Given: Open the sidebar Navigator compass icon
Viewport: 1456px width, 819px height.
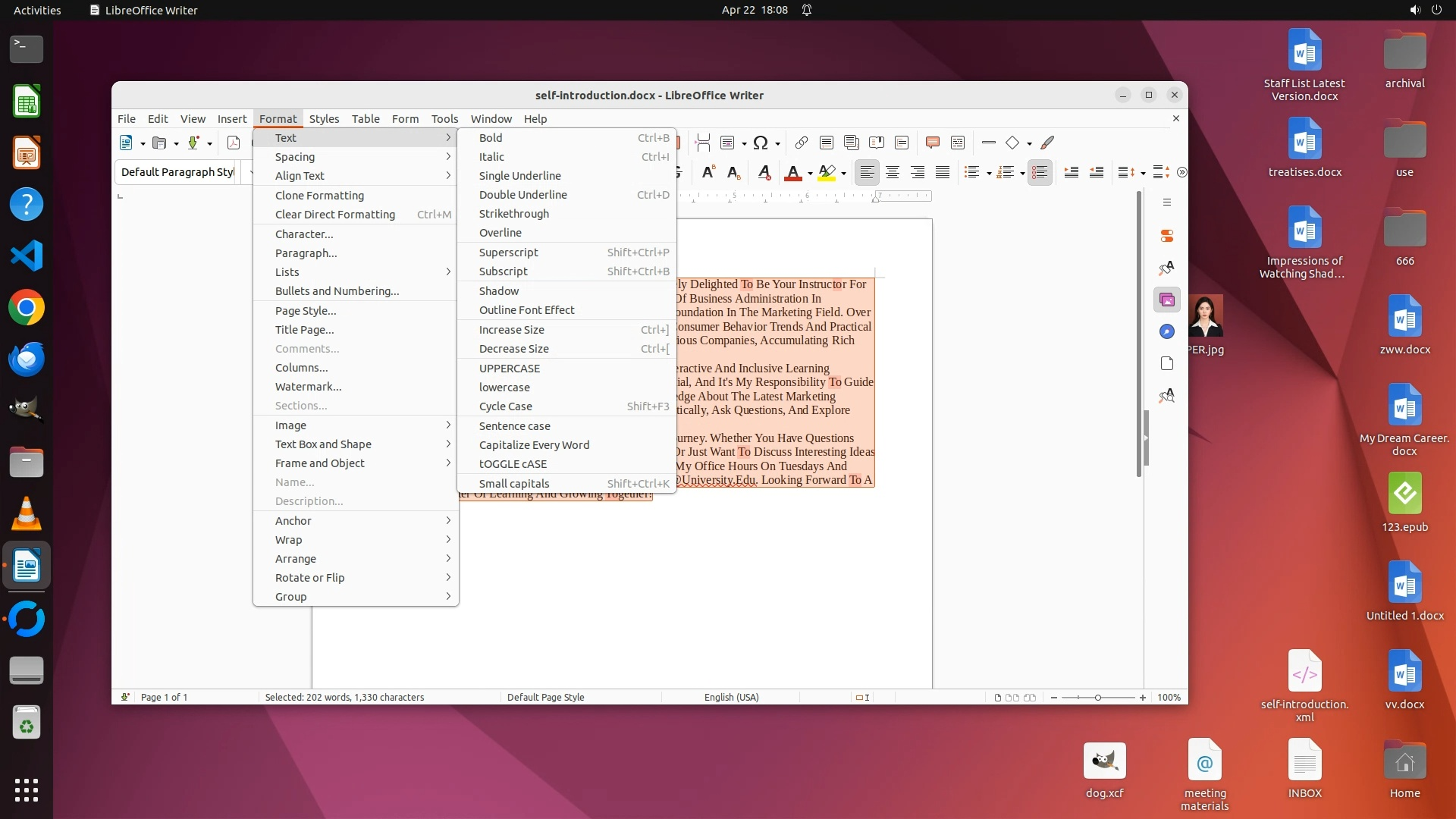Looking at the screenshot, I should point(1167,331).
